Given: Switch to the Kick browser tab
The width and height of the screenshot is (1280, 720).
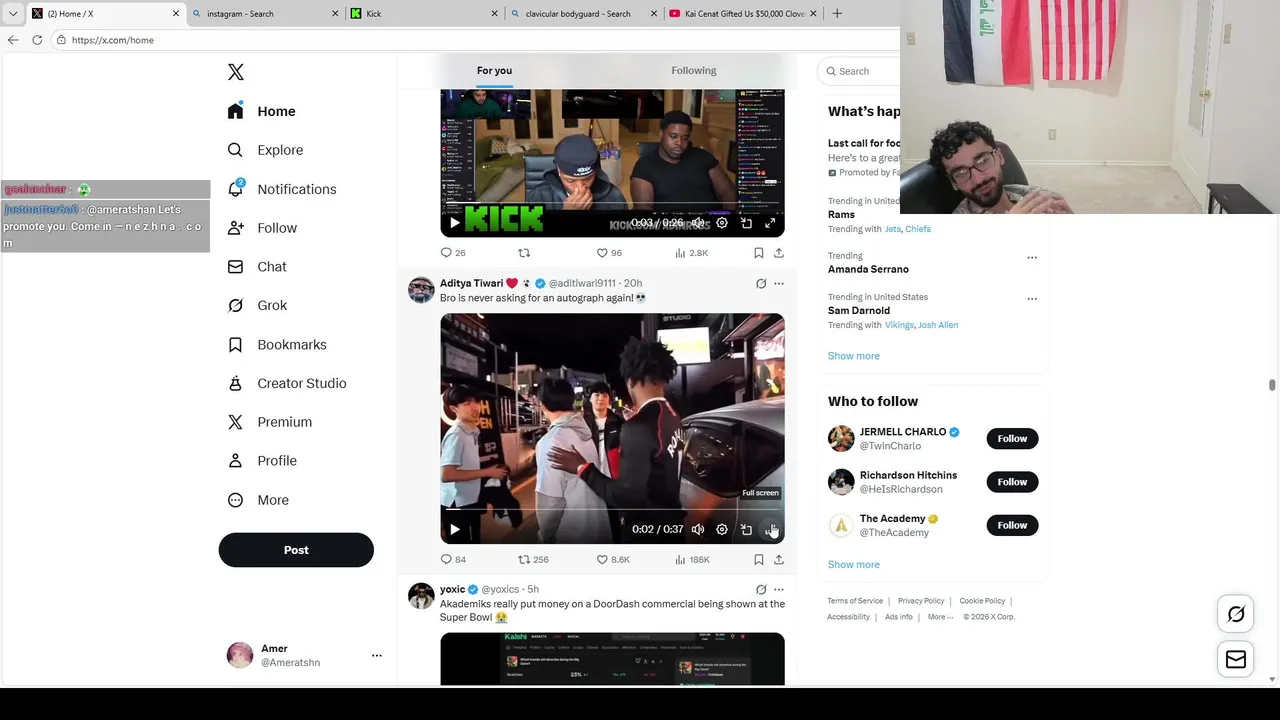Looking at the screenshot, I should pyautogui.click(x=424, y=13).
